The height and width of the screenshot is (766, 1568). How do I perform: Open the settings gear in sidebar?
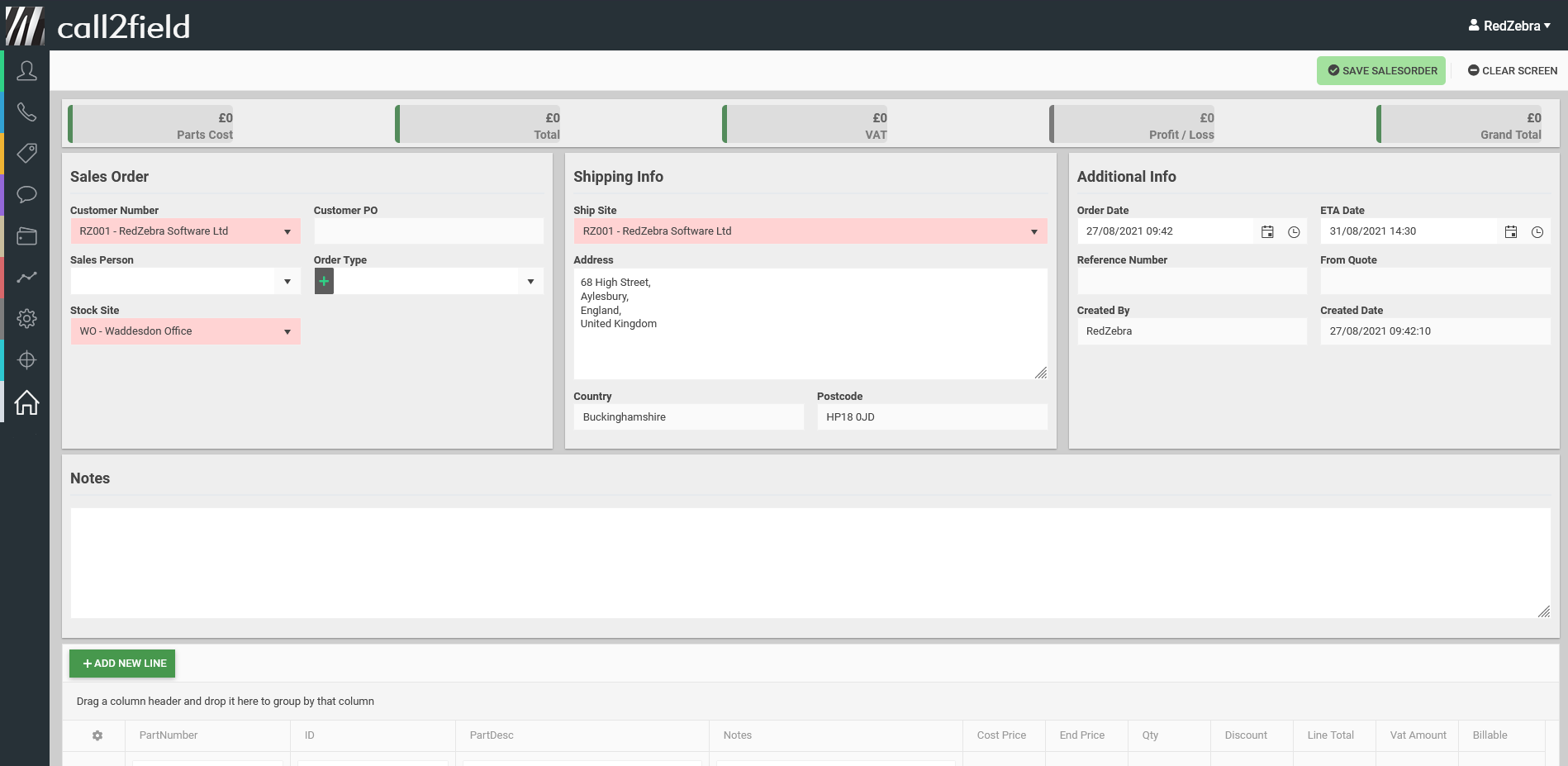pyautogui.click(x=26, y=319)
